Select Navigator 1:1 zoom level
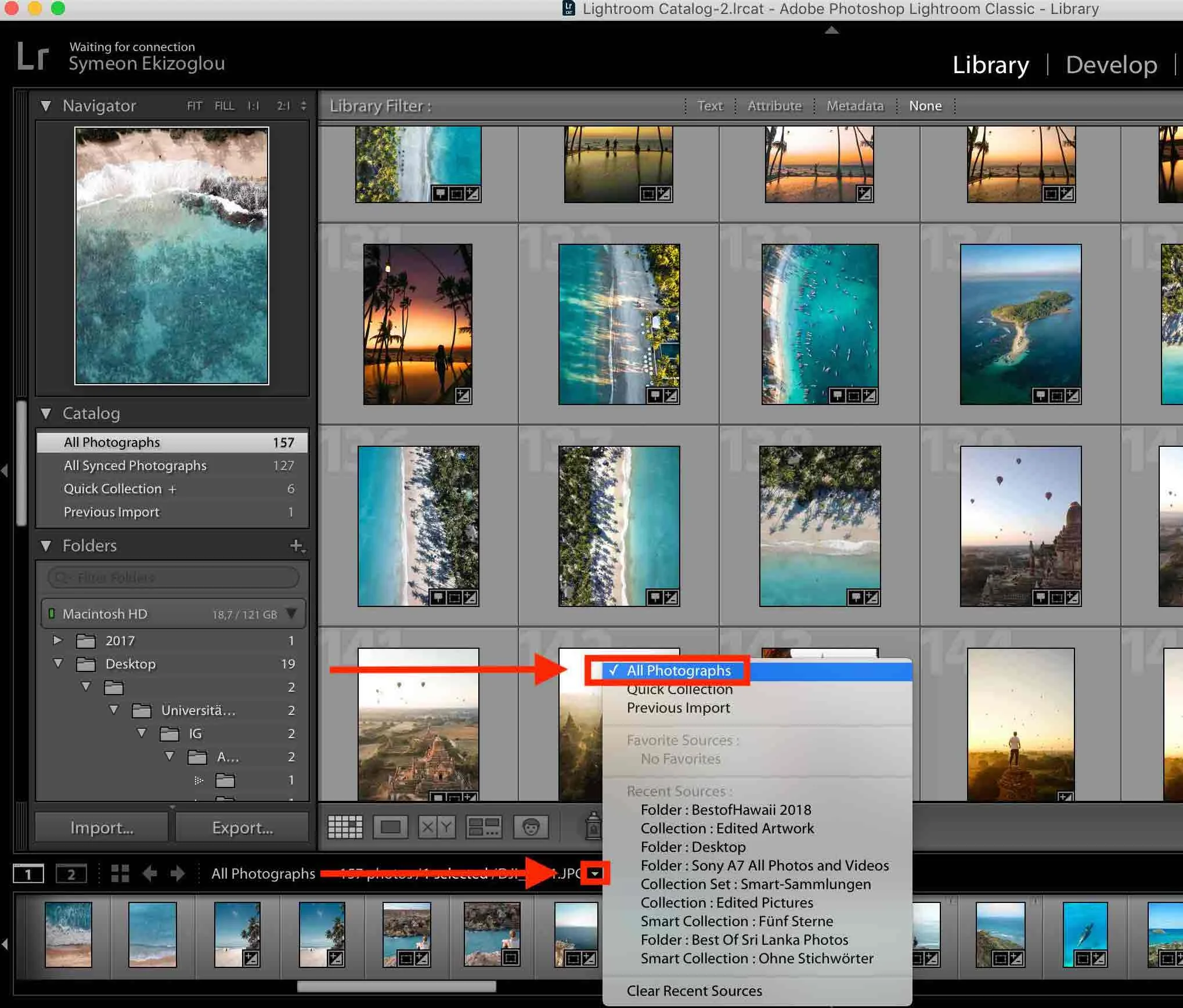Screen dimensions: 1183x1008 (253, 106)
